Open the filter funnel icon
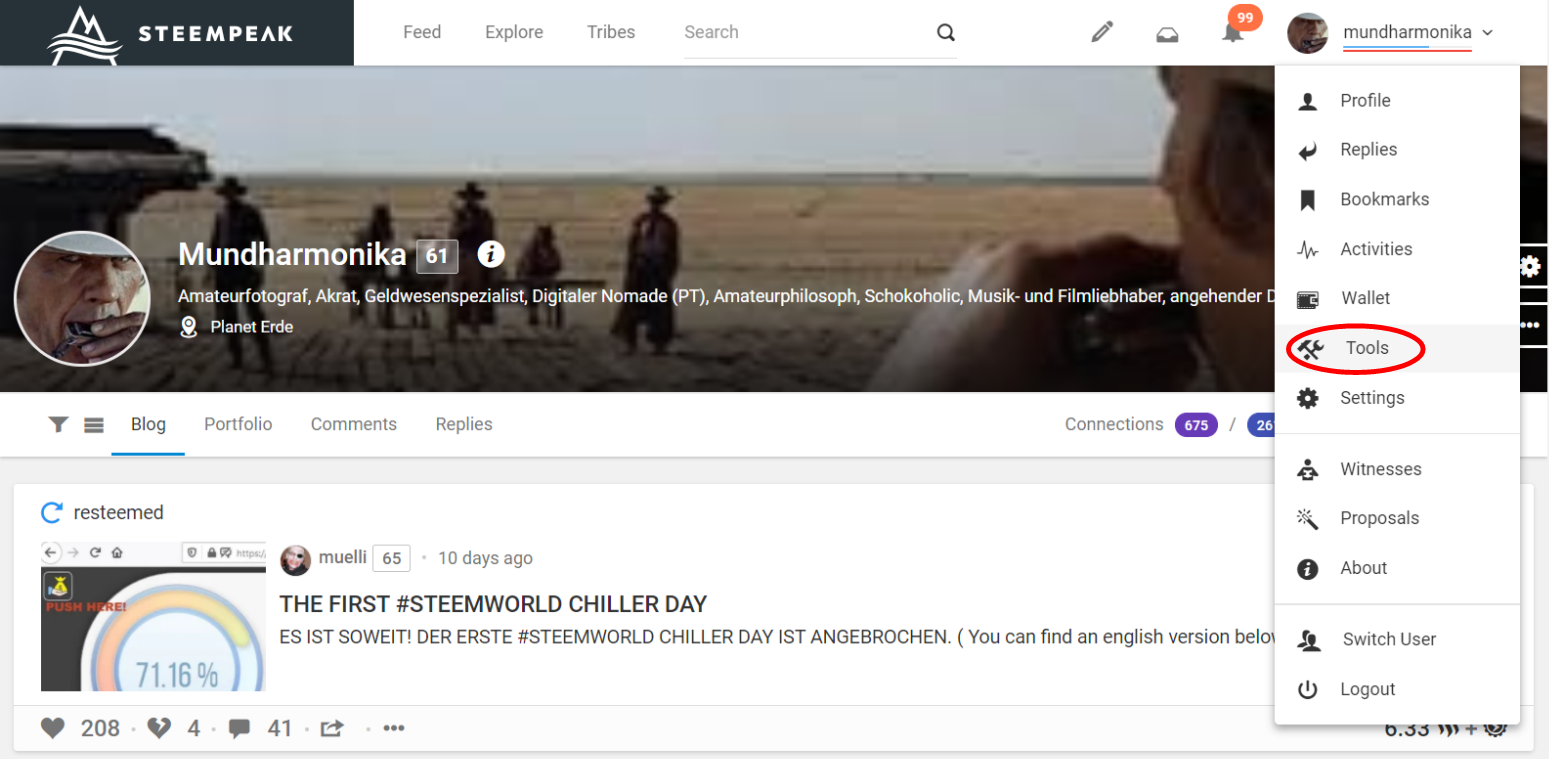The height and width of the screenshot is (759, 1549). point(58,425)
